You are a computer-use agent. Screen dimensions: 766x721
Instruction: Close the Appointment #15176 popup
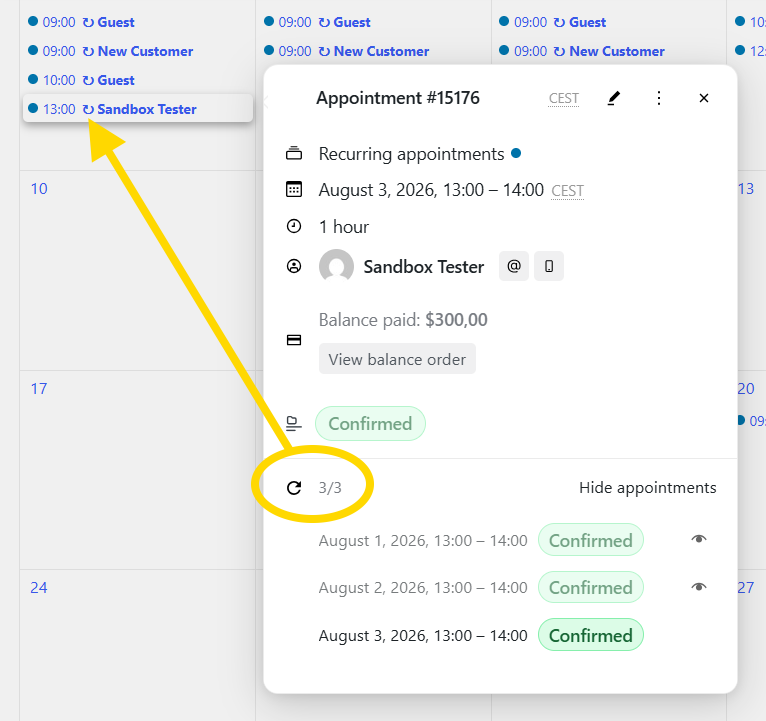click(703, 98)
